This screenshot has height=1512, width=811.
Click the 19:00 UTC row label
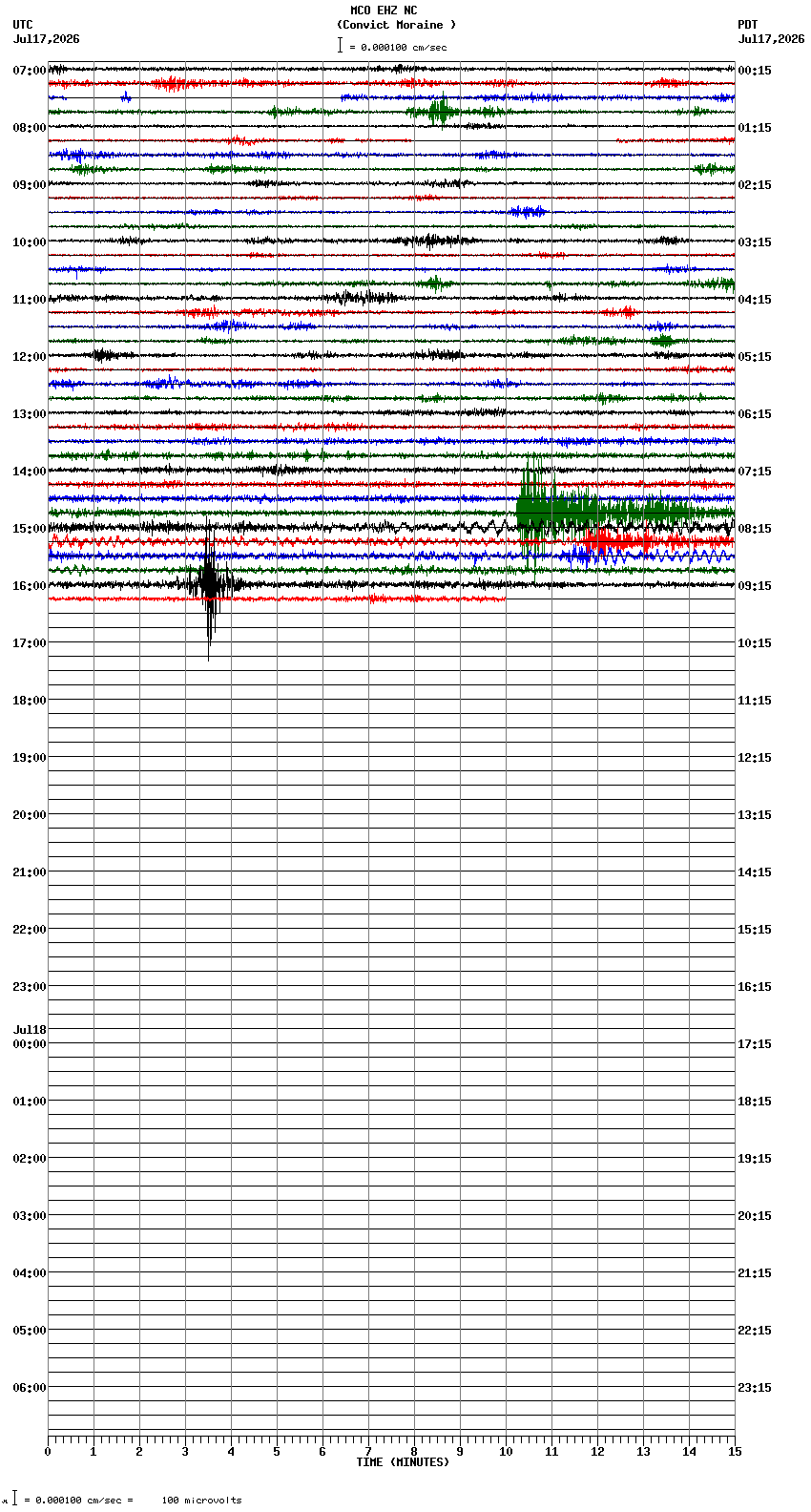pos(30,758)
